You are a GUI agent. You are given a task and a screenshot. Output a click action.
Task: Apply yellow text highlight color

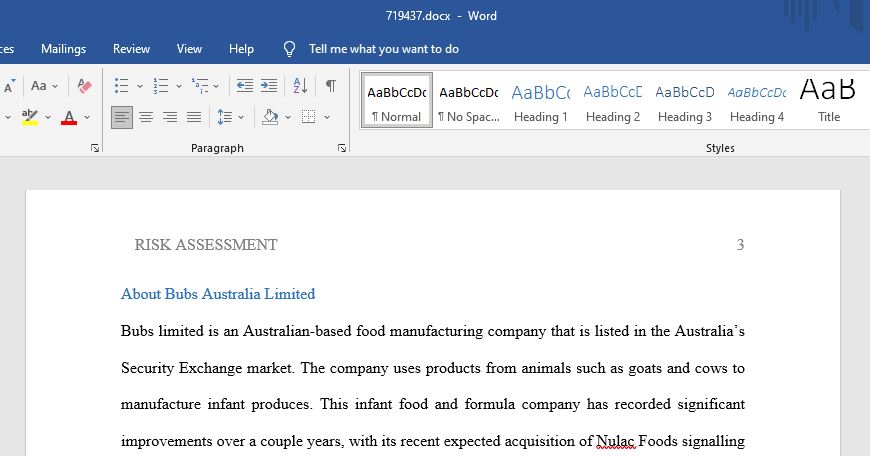point(29,117)
